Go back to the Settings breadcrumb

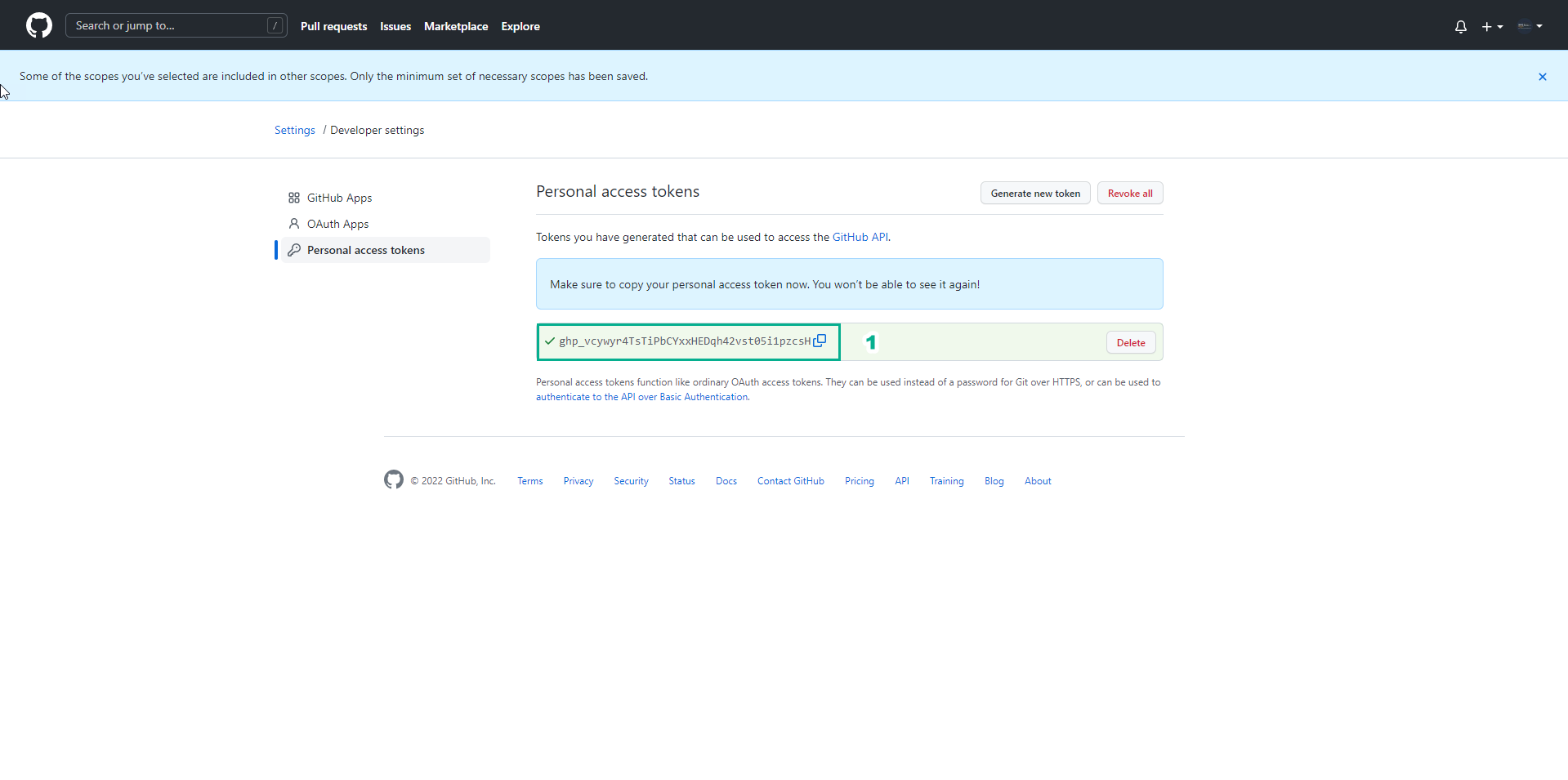click(x=295, y=130)
